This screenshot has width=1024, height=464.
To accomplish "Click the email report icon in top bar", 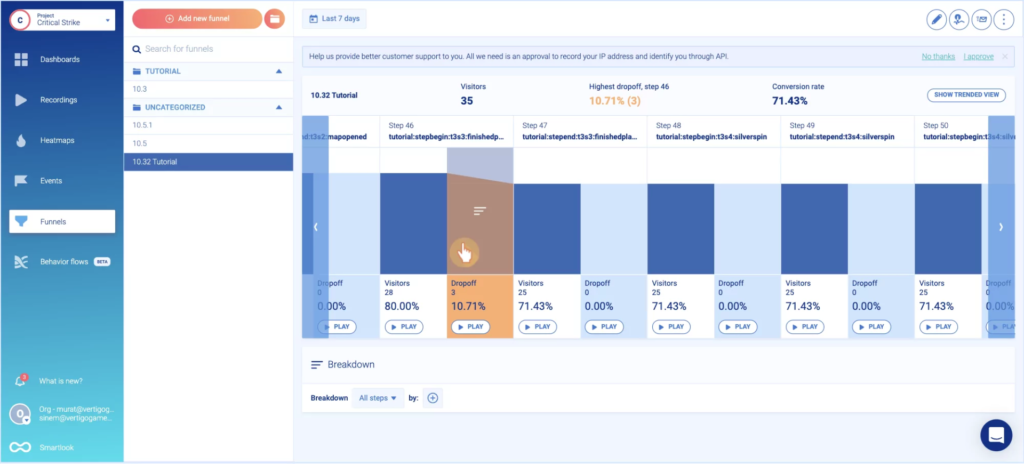I will [981, 20].
